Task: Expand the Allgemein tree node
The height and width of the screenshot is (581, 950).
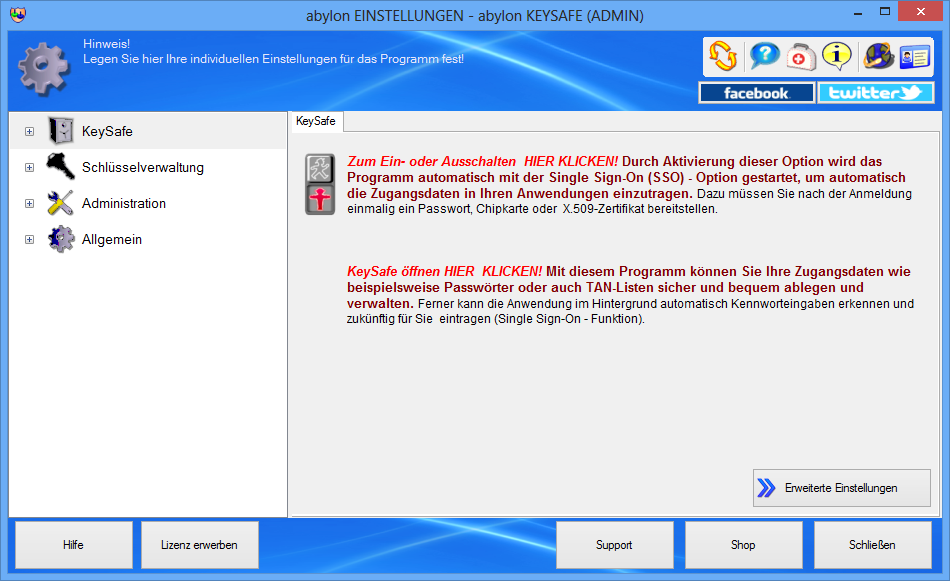Action: click(29, 240)
